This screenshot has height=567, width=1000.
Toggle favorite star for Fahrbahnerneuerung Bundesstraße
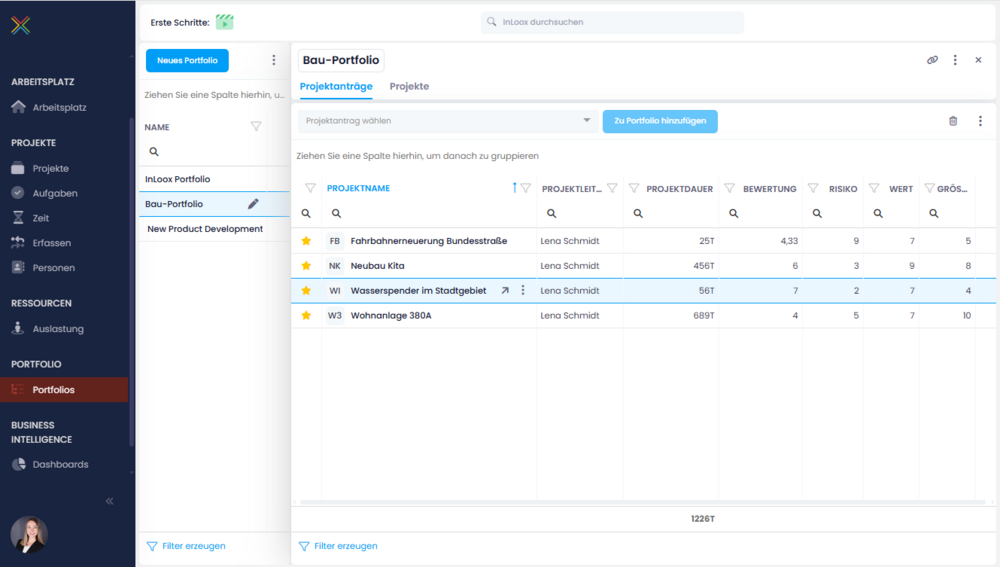pyautogui.click(x=306, y=241)
